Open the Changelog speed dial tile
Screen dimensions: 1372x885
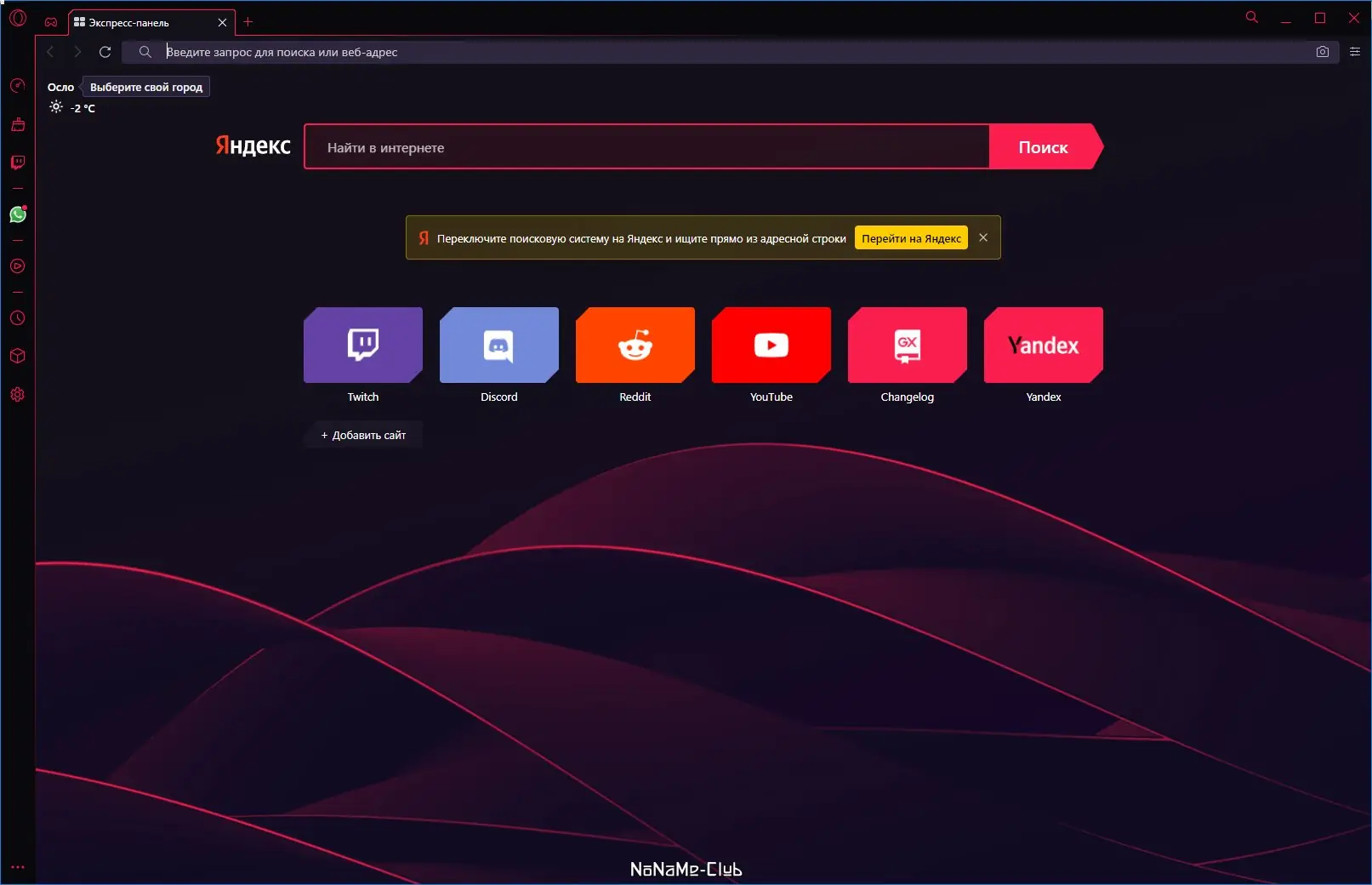click(x=908, y=345)
